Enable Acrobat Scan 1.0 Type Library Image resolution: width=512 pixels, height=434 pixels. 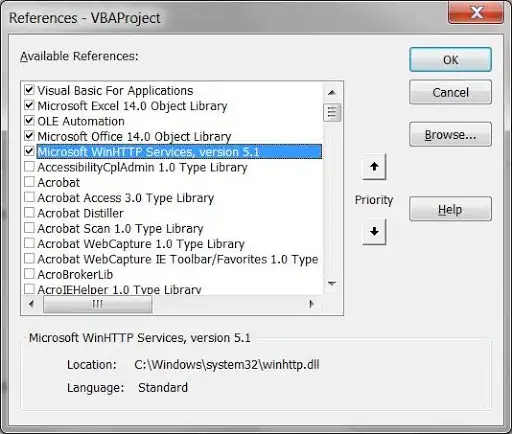[29, 228]
